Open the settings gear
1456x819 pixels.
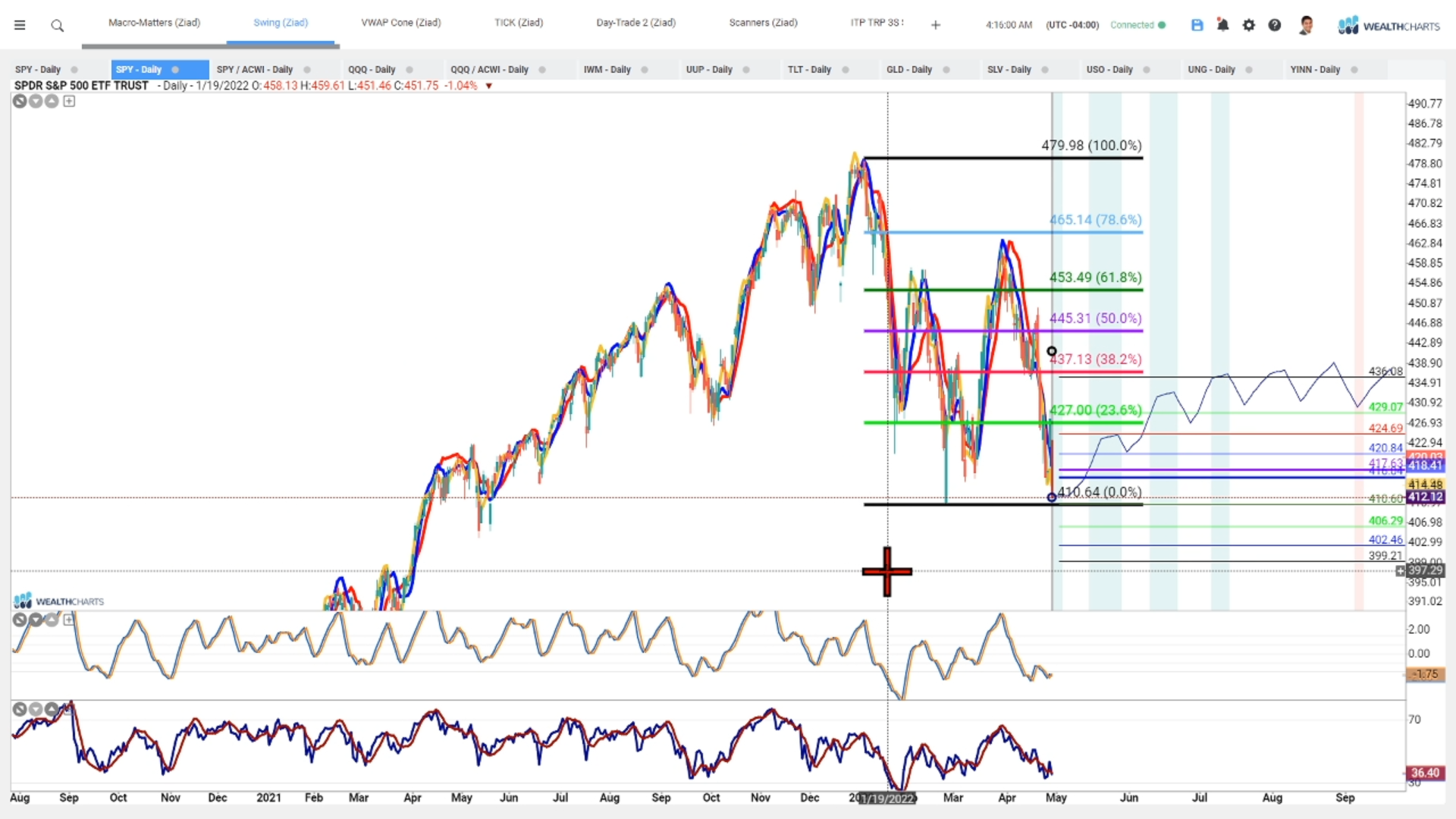tap(1249, 25)
